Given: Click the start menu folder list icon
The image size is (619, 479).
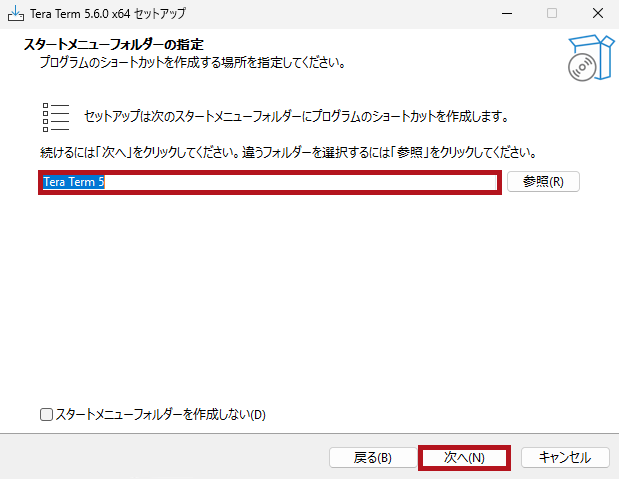Looking at the screenshot, I should (56, 117).
